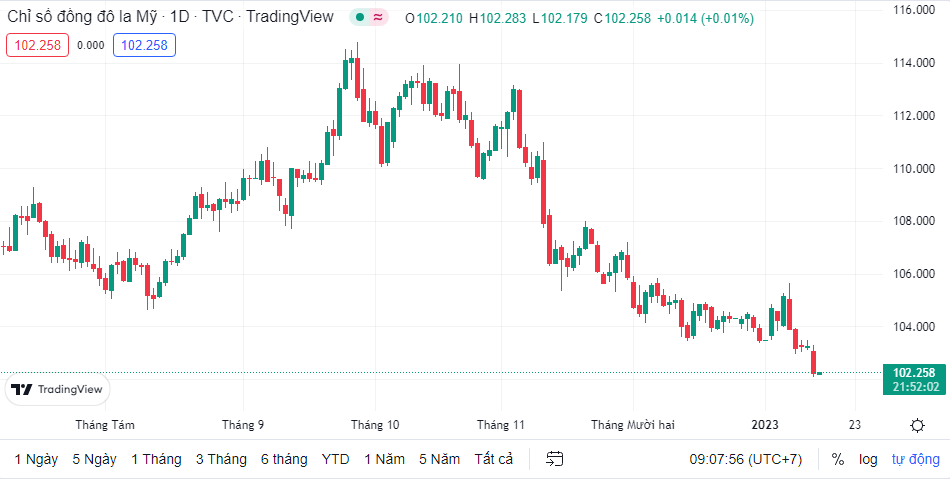Toggle log scale mode
The image size is (950, 479).
click(868, 459)
